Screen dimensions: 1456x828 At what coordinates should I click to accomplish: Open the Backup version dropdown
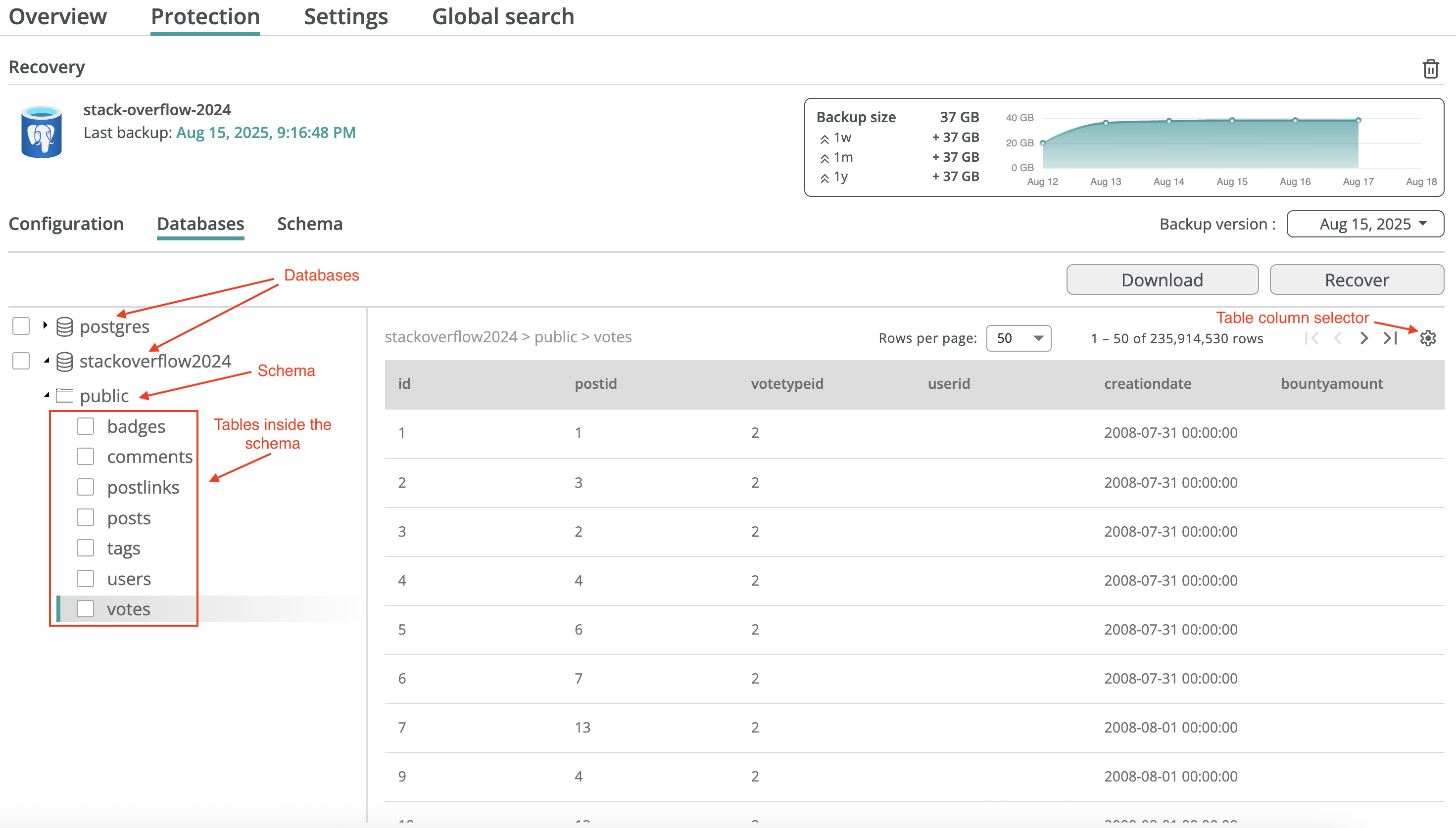[1364, 224]
